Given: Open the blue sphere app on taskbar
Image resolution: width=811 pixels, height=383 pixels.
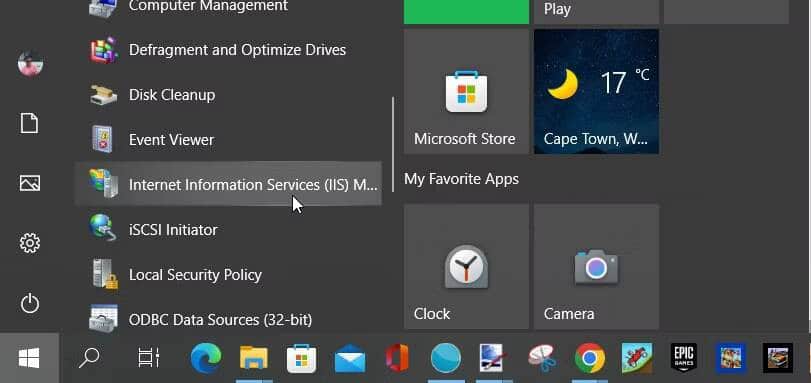Looking at the screenshot, I should coord(445,358).
